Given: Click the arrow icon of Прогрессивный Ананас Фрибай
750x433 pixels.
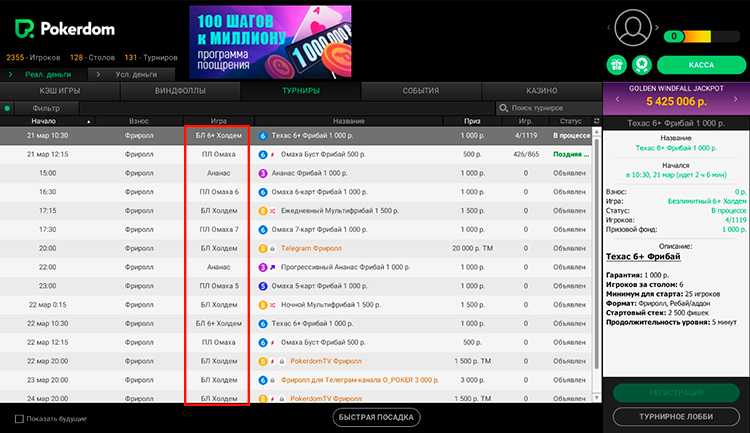Looking at the screenshot, I should point(273,267).
